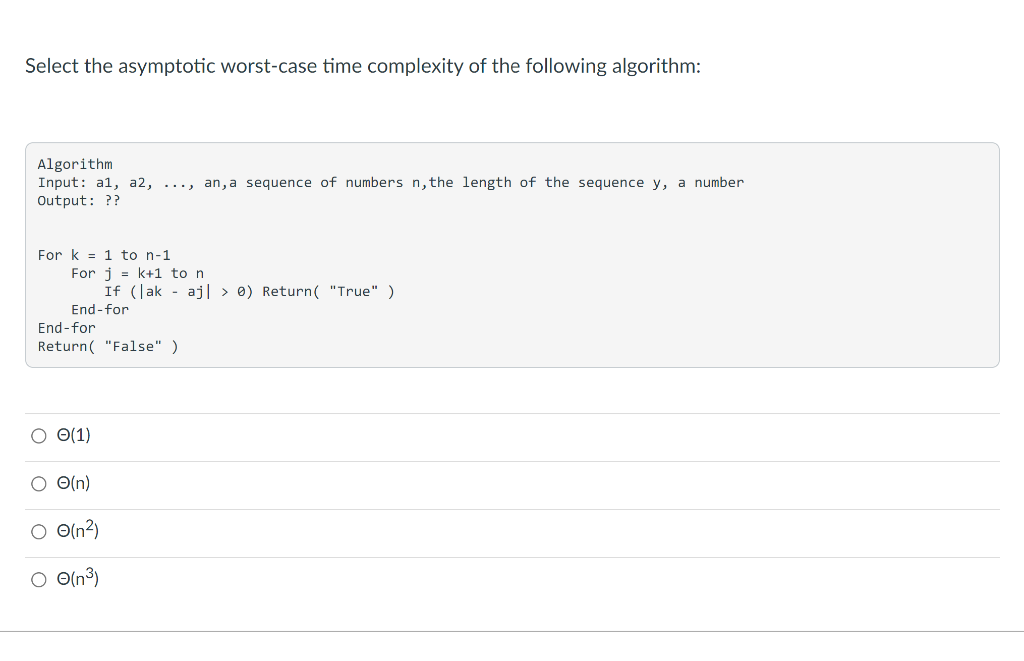1024x661 pixels.
Task: Select the Θ(1) radio button
Action: pyautogui.click(x=39, y=436)
